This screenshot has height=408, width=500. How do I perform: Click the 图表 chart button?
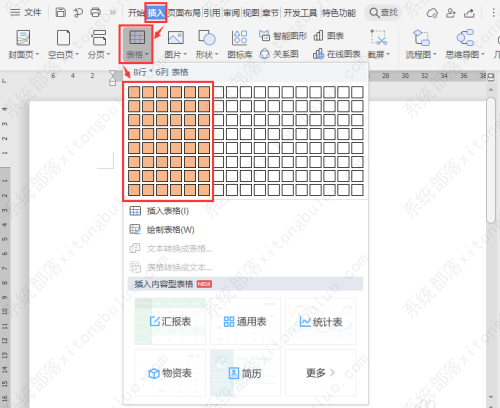[x=329, y=36]
